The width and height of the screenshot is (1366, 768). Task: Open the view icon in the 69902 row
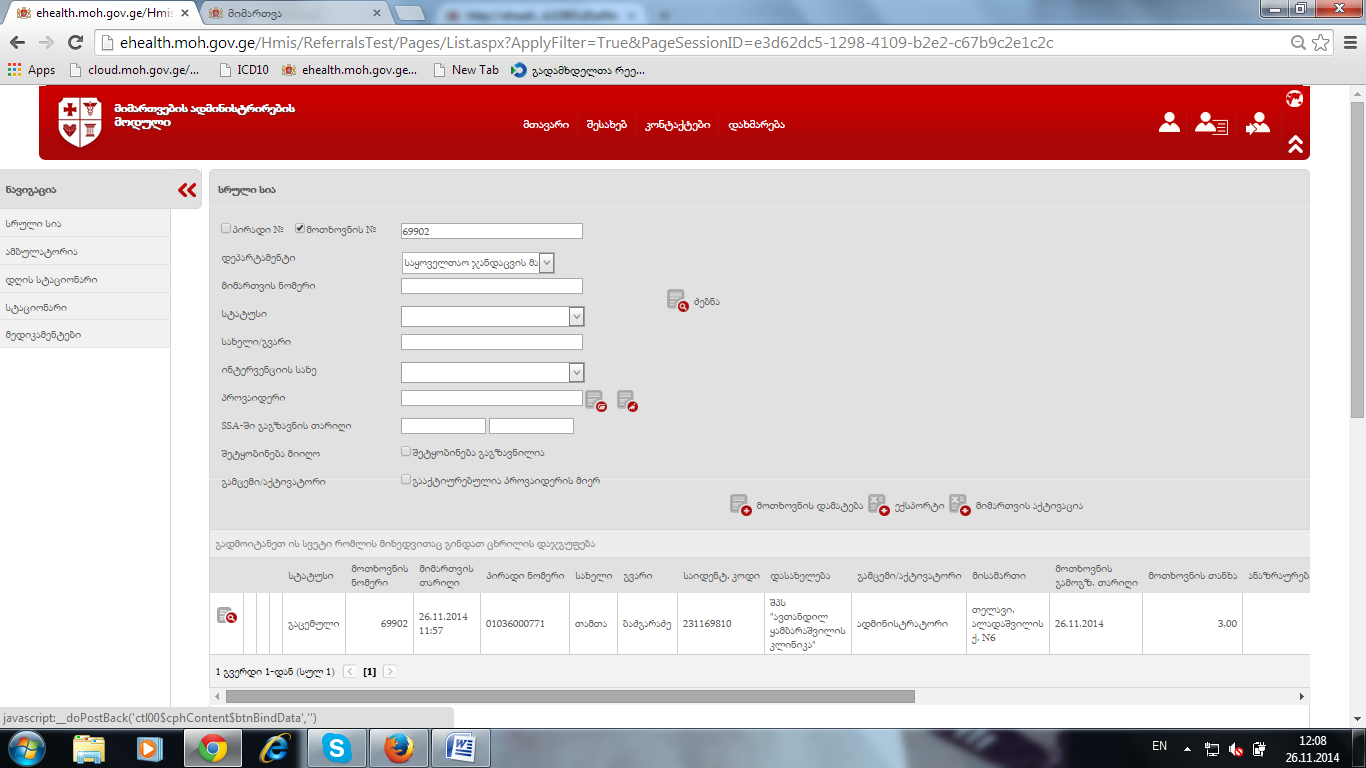click(227, 616)
